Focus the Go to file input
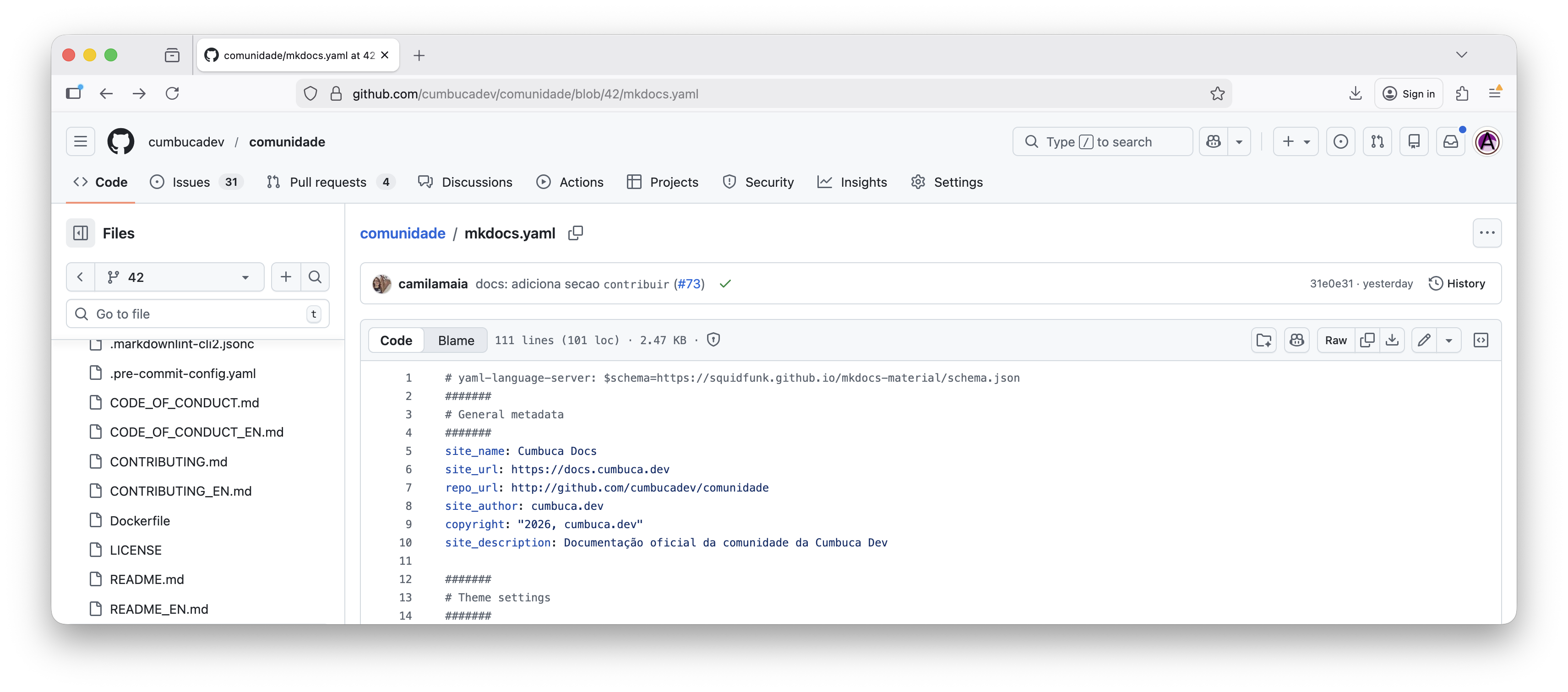 198,314
